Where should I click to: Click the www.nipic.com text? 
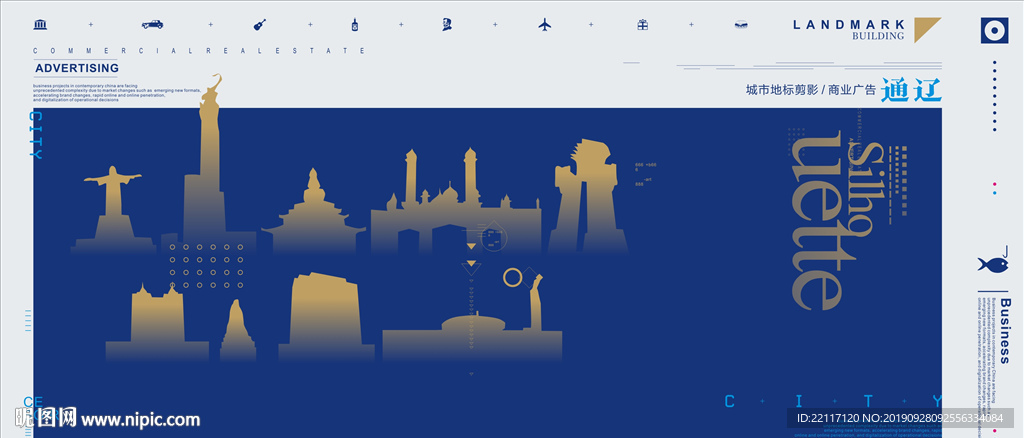[x=140, y=419]
